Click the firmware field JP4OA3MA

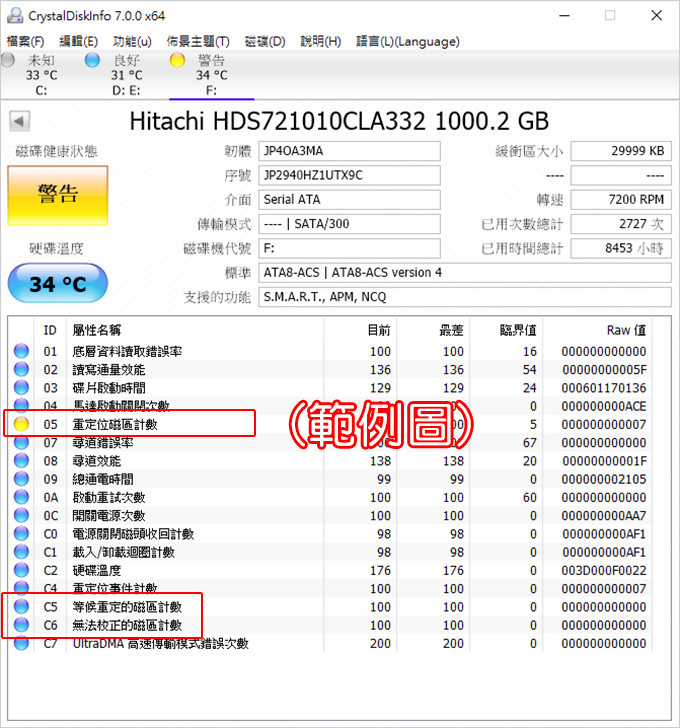[x=349, y=151]
